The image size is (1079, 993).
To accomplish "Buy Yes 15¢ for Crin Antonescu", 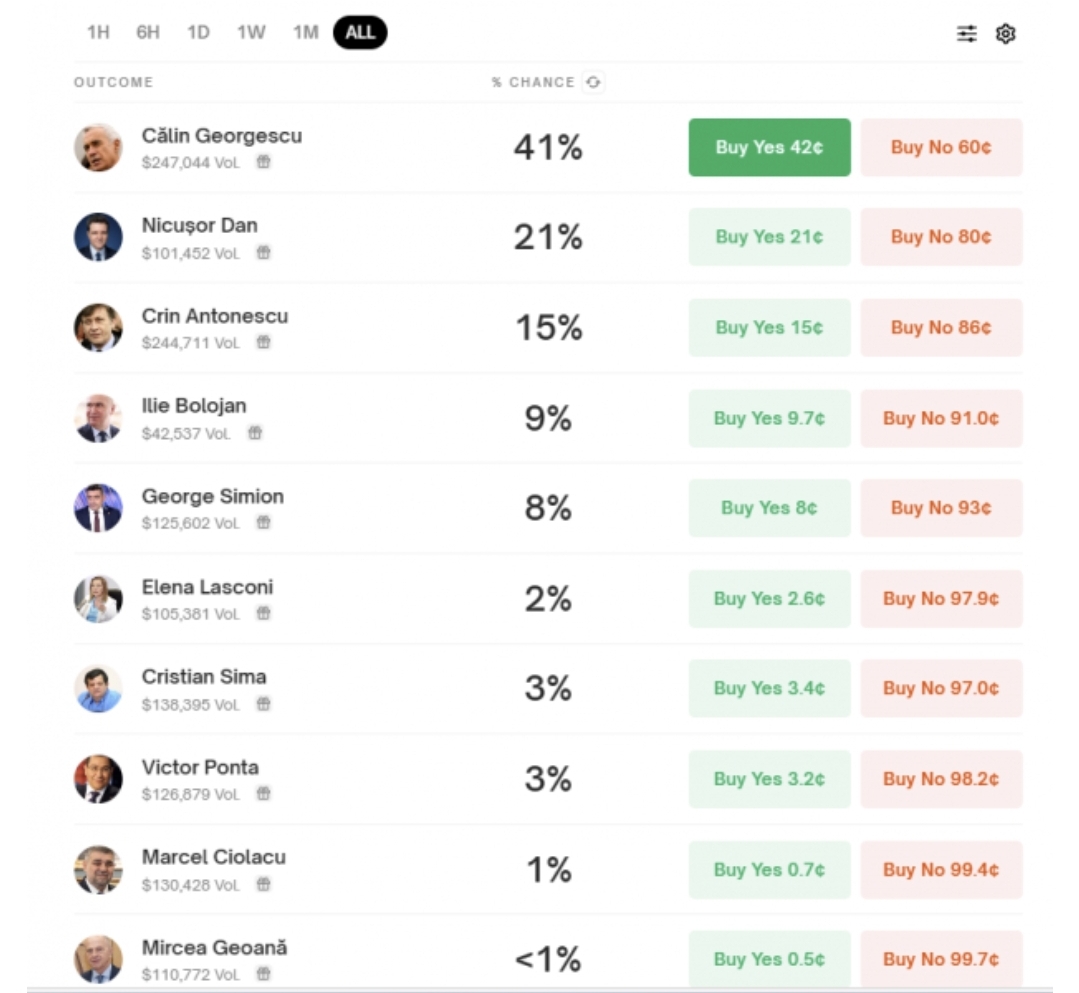I will (769, 328).
